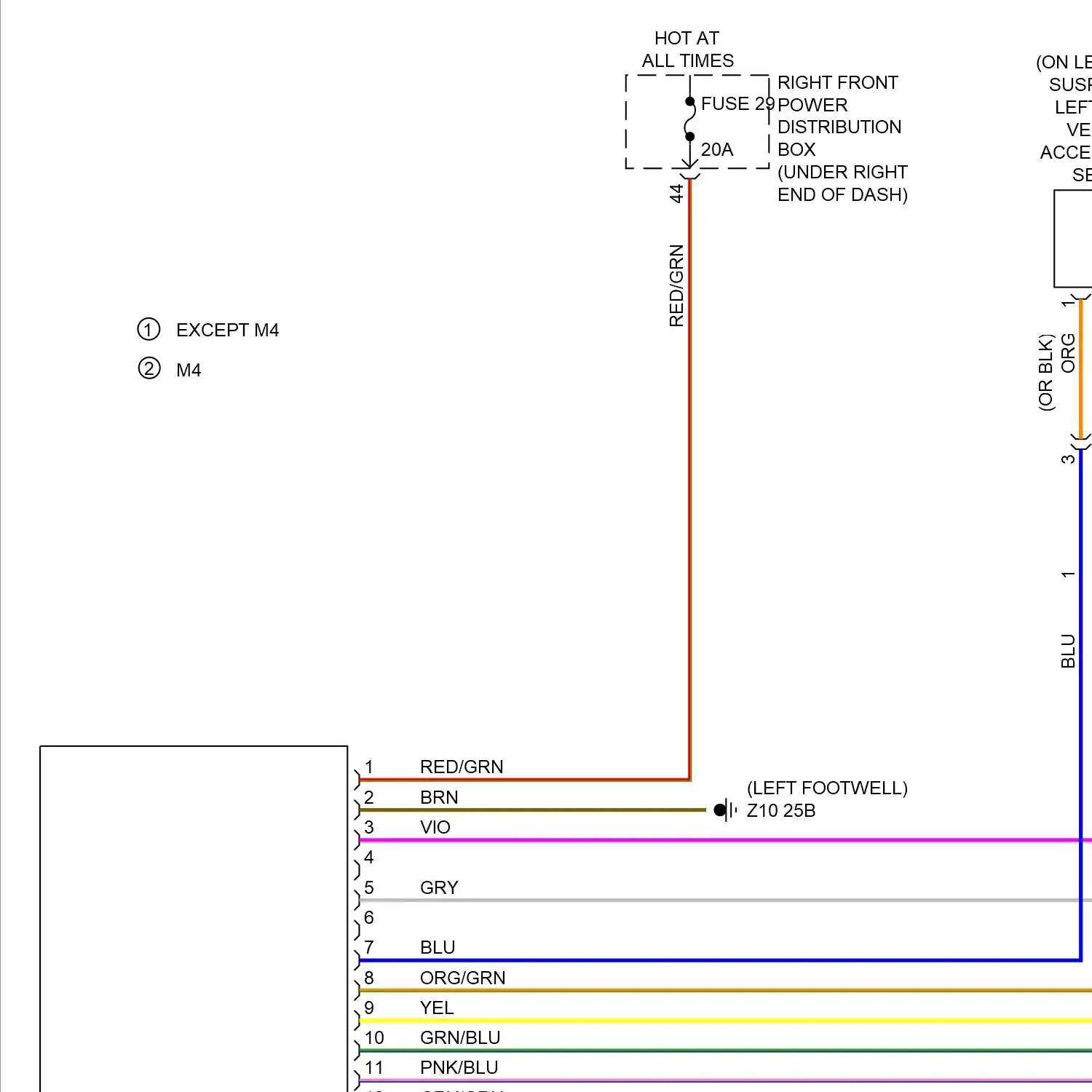Viewport: 1092px width, 1092px height.
Task: Click the 'GRN/BLU' wire label at pin 10
Action: (x=460, y=1038)
